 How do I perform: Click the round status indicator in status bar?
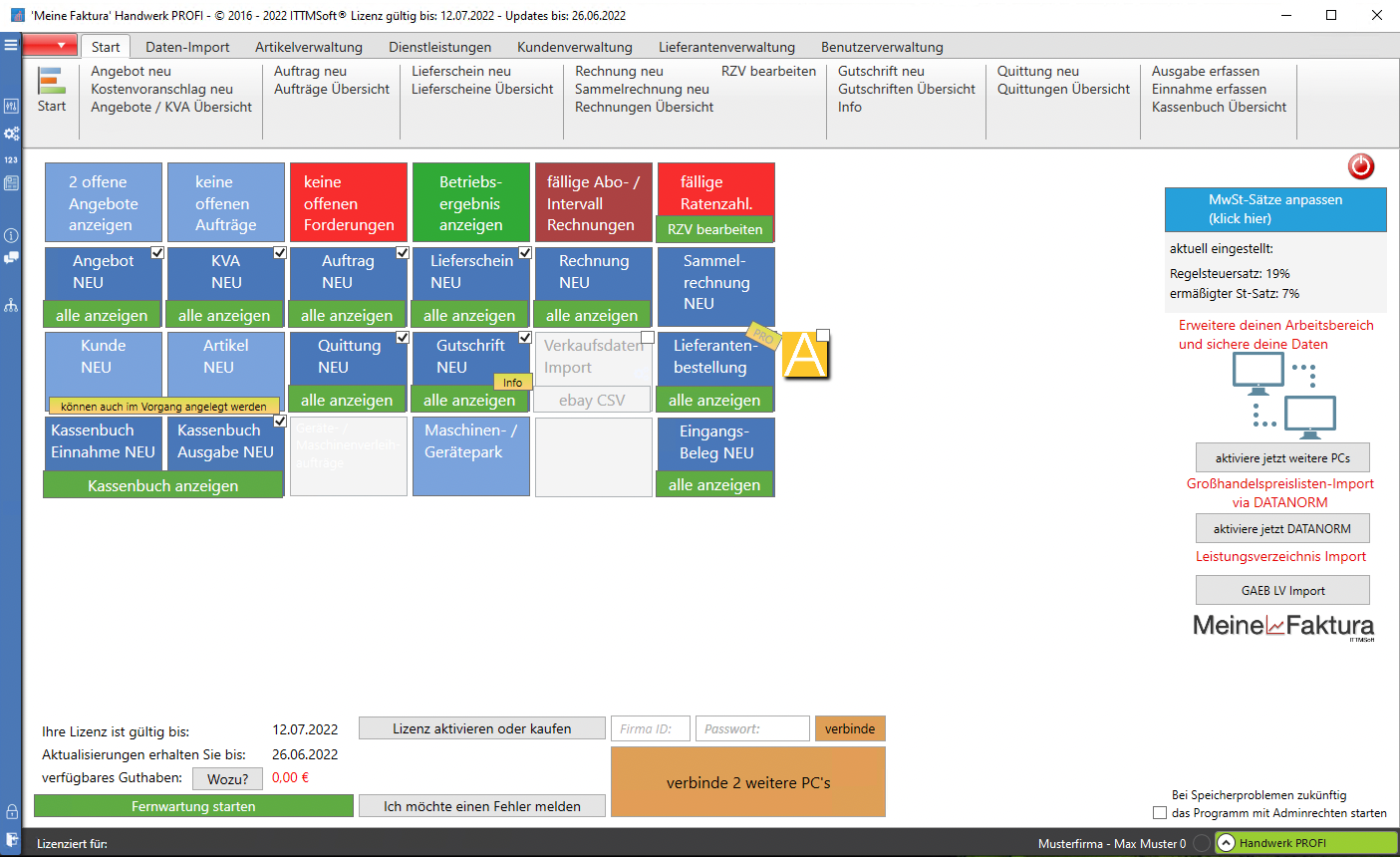click(1202, 843)
